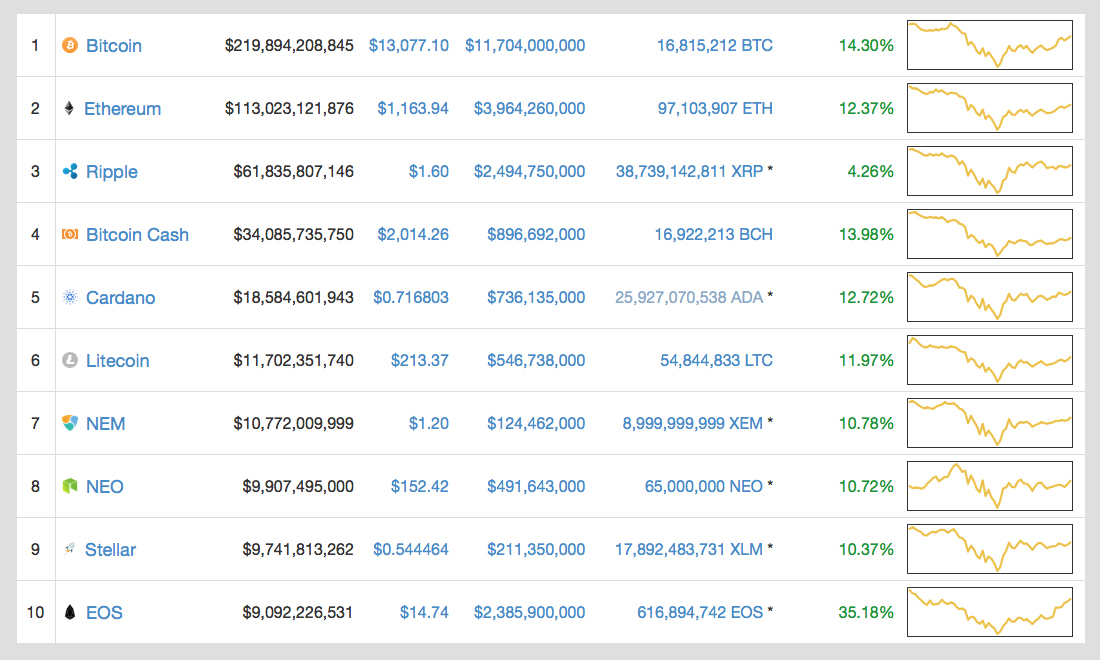
Task: Click supply 17,892,483,731 XLM
Action: [689, 549]
